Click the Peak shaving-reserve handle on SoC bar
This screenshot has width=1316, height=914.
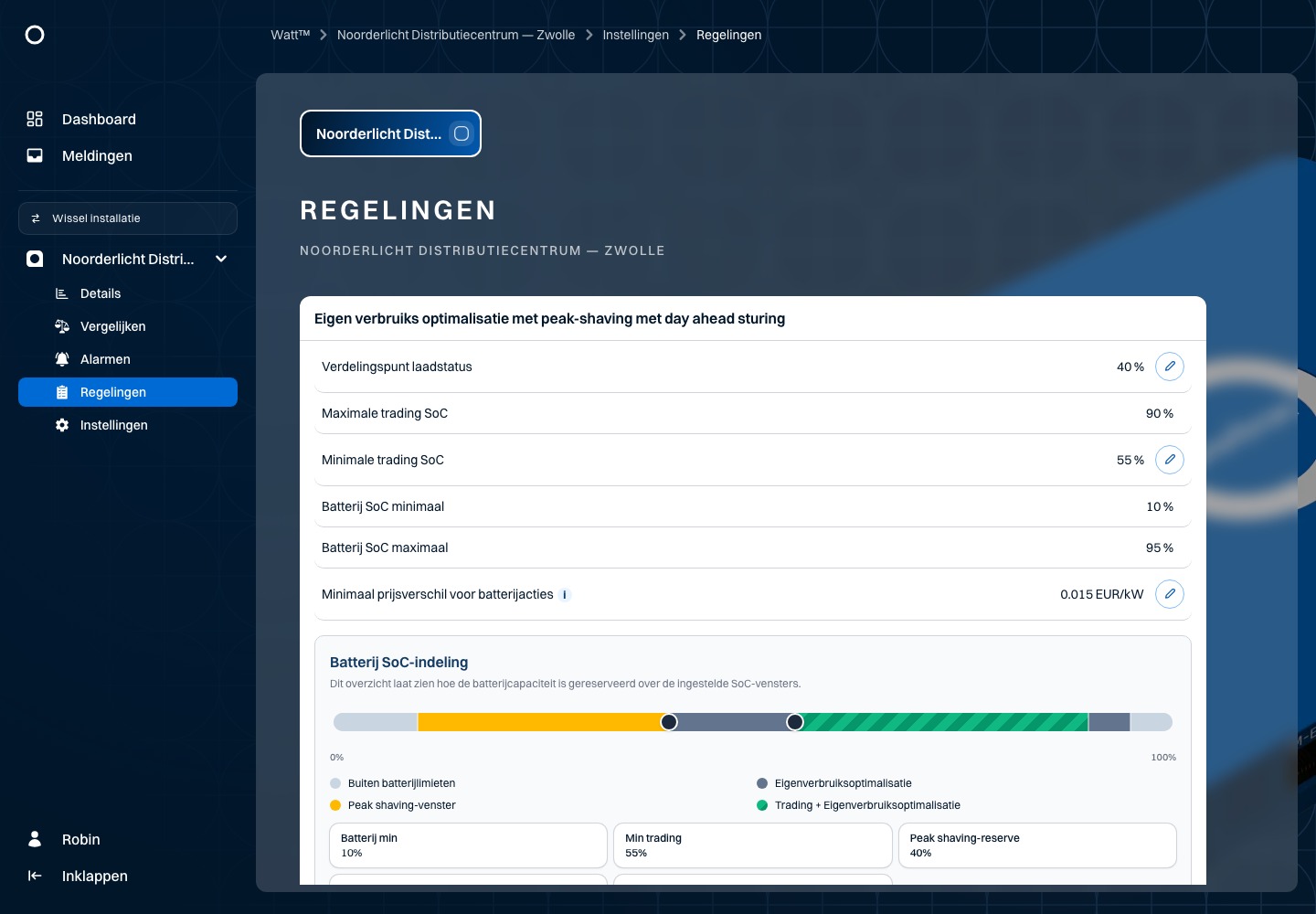tap(669, 722)
